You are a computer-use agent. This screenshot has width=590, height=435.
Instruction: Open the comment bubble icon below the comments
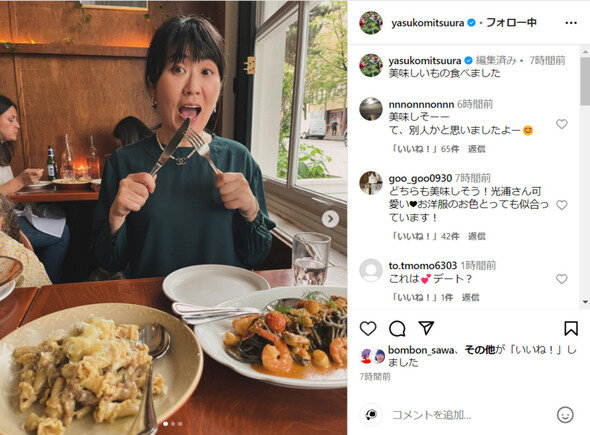(x=397, y=329)
